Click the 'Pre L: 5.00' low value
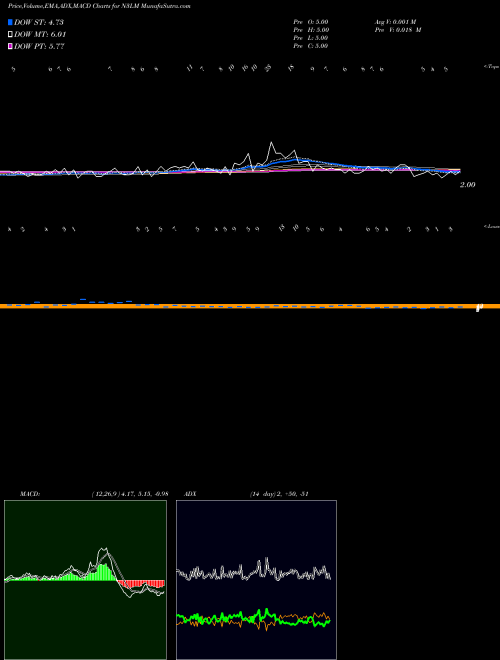The width and height of the screenshot is (500, 660). click(x=311, y=38)
